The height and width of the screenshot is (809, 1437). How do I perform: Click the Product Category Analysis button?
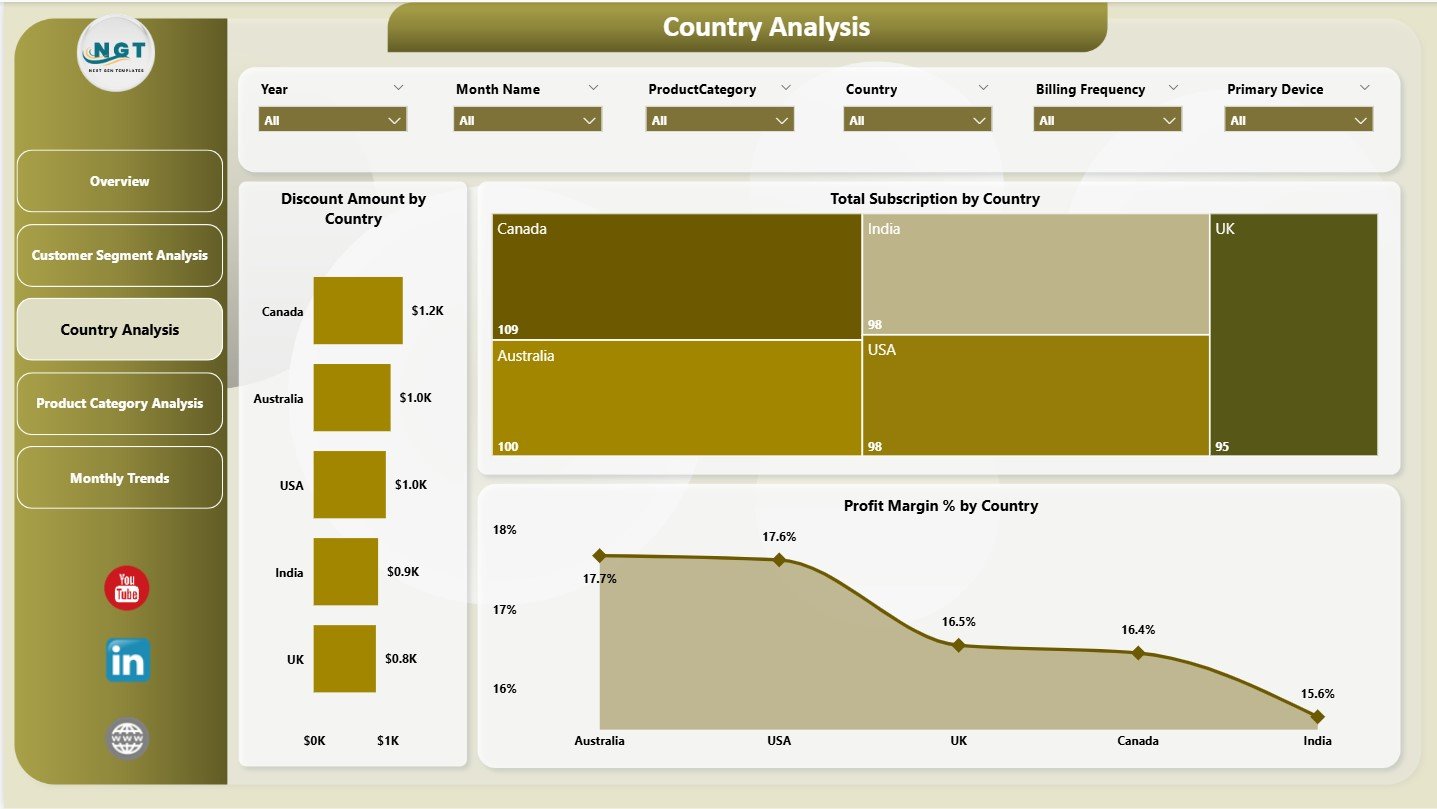click(x=119, y=403)
